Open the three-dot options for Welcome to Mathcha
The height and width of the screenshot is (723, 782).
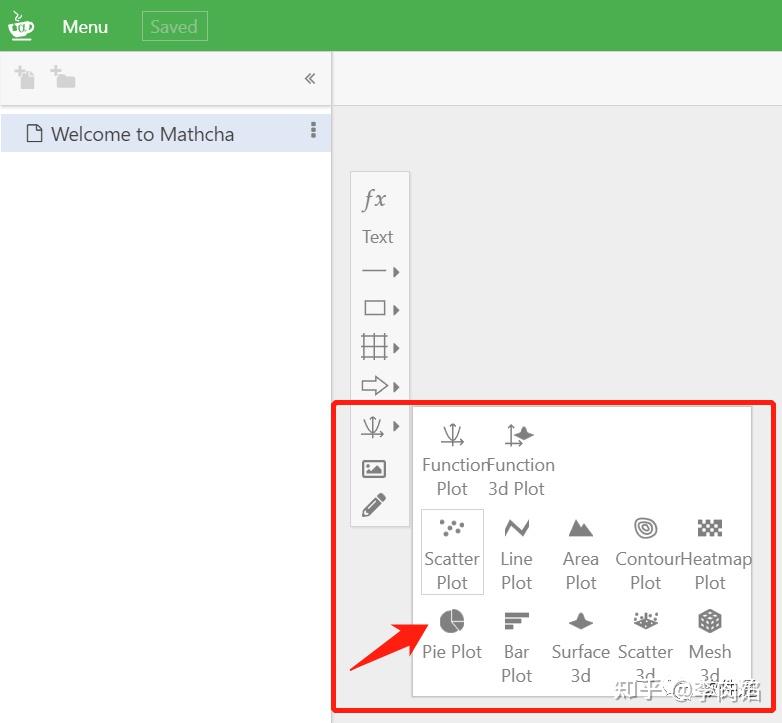(x=313, y=130)
